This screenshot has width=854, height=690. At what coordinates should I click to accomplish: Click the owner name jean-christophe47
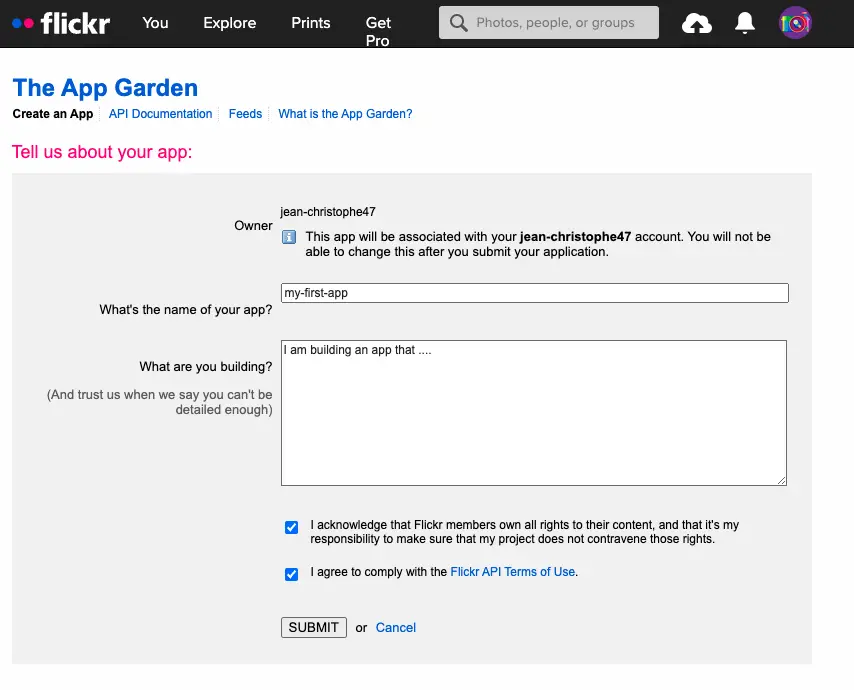click(328, 212)
